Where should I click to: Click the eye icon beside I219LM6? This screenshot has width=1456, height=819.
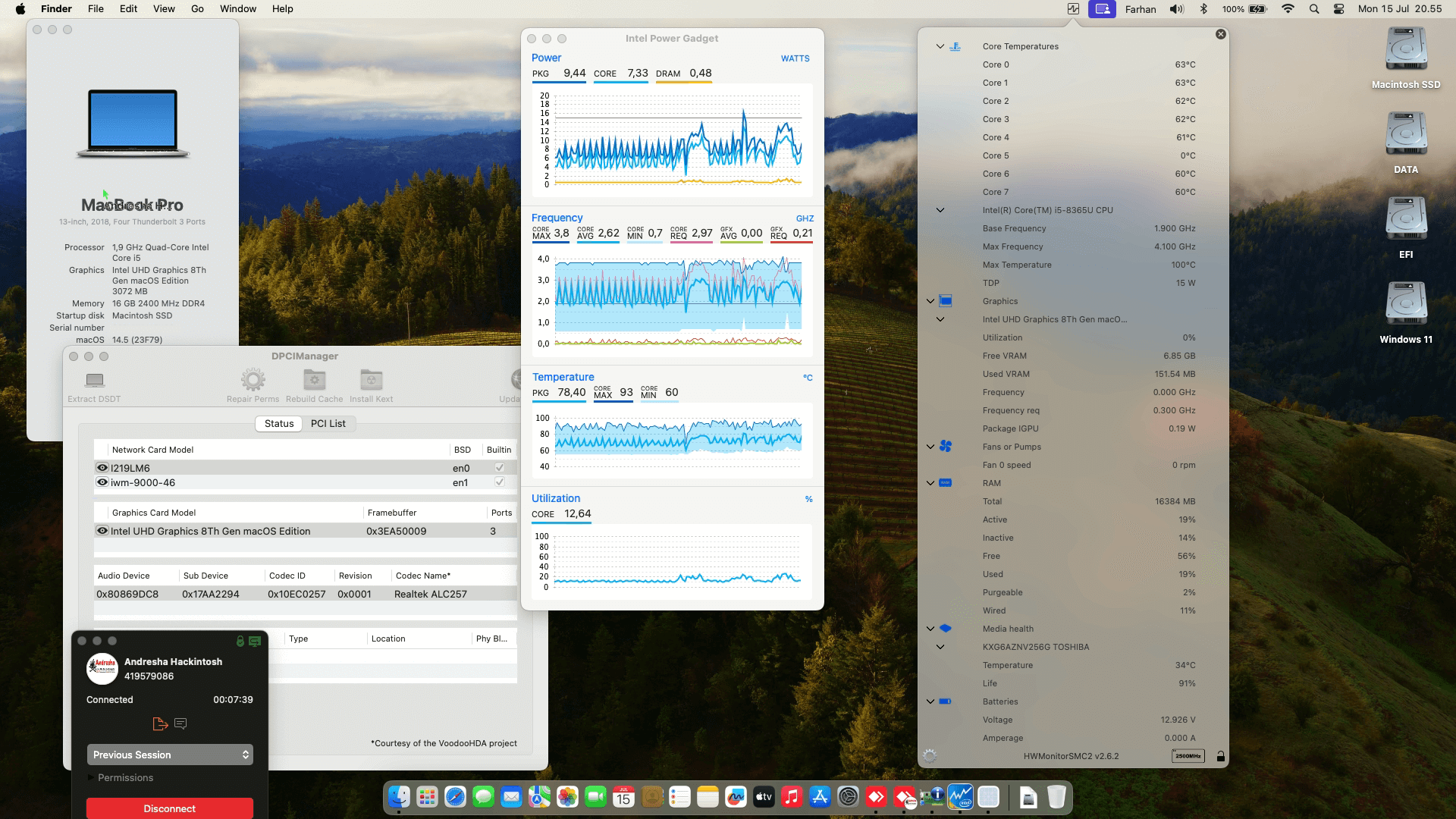click(102, 468)
